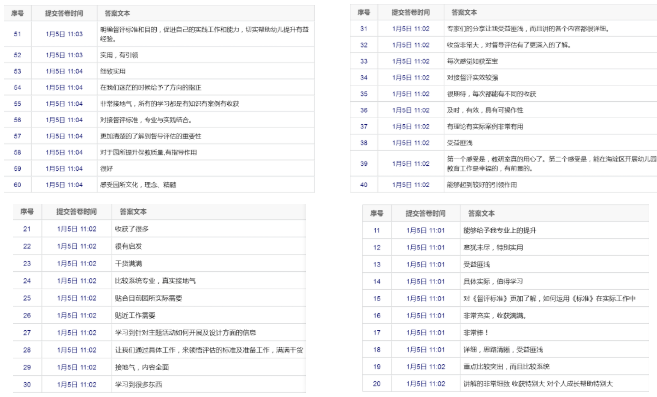Select the answer text in row 31
657x397 pixels.
point(528,29)
